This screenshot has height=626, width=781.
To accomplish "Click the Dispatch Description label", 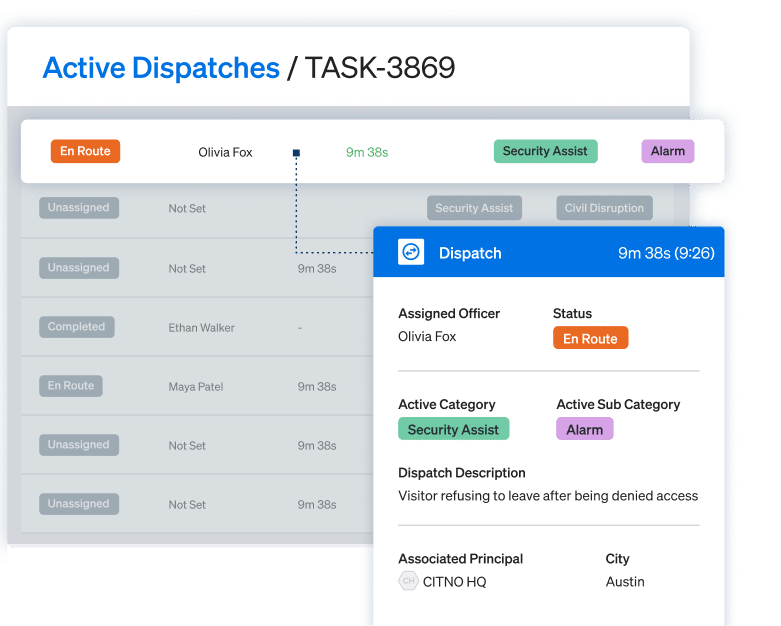I will tap(462, 473).
